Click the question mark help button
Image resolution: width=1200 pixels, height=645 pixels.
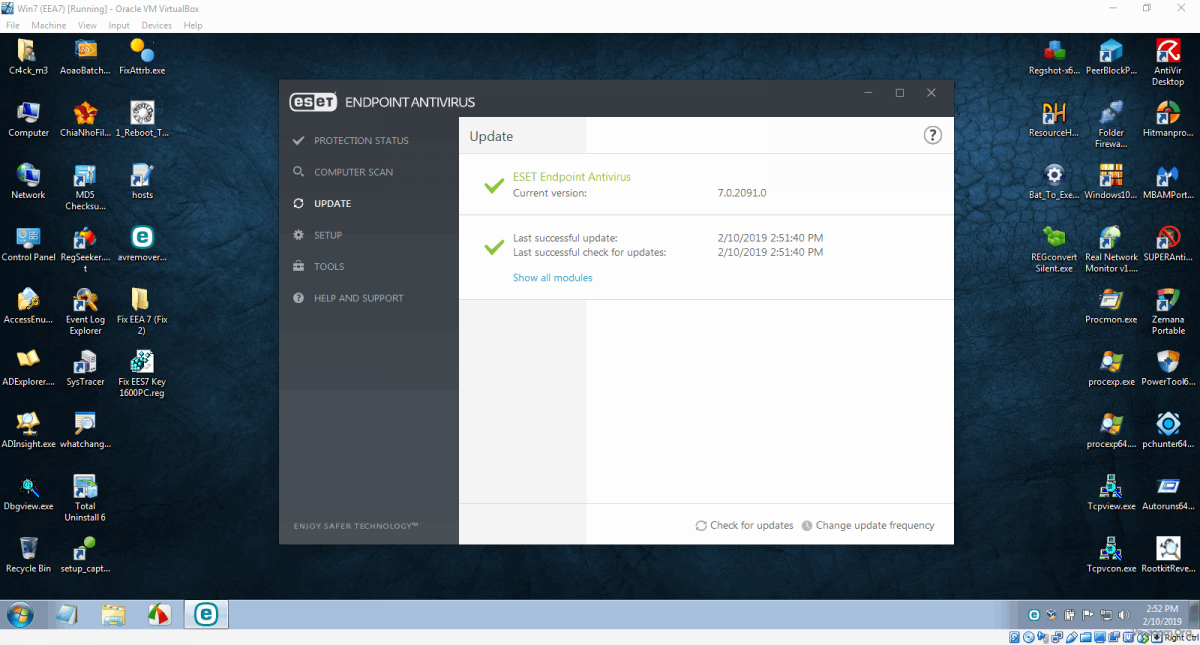click(x=932, y=136)
